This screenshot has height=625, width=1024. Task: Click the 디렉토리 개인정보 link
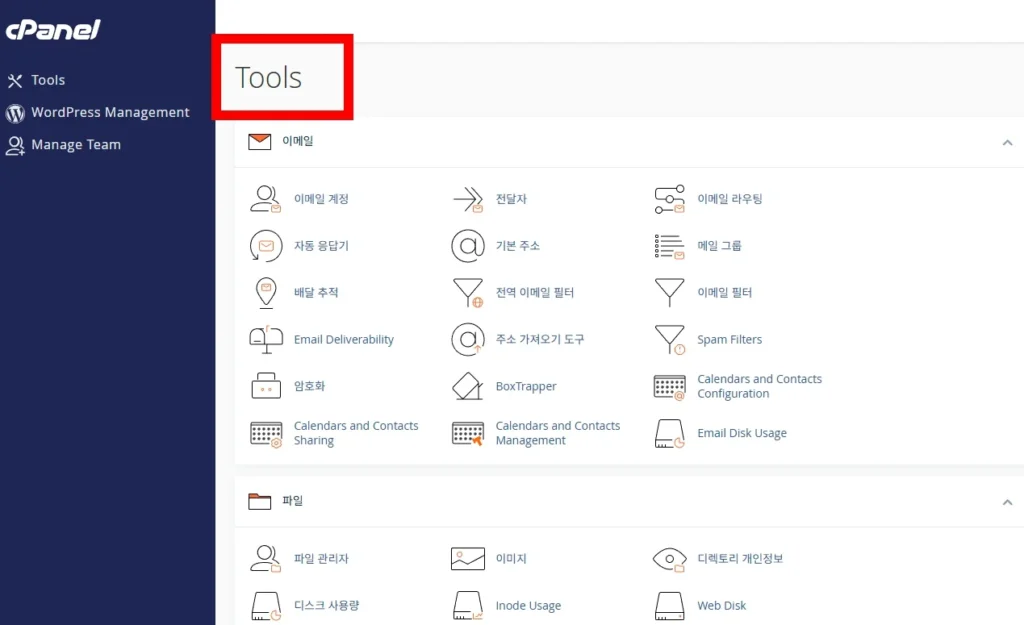point(740,558)
